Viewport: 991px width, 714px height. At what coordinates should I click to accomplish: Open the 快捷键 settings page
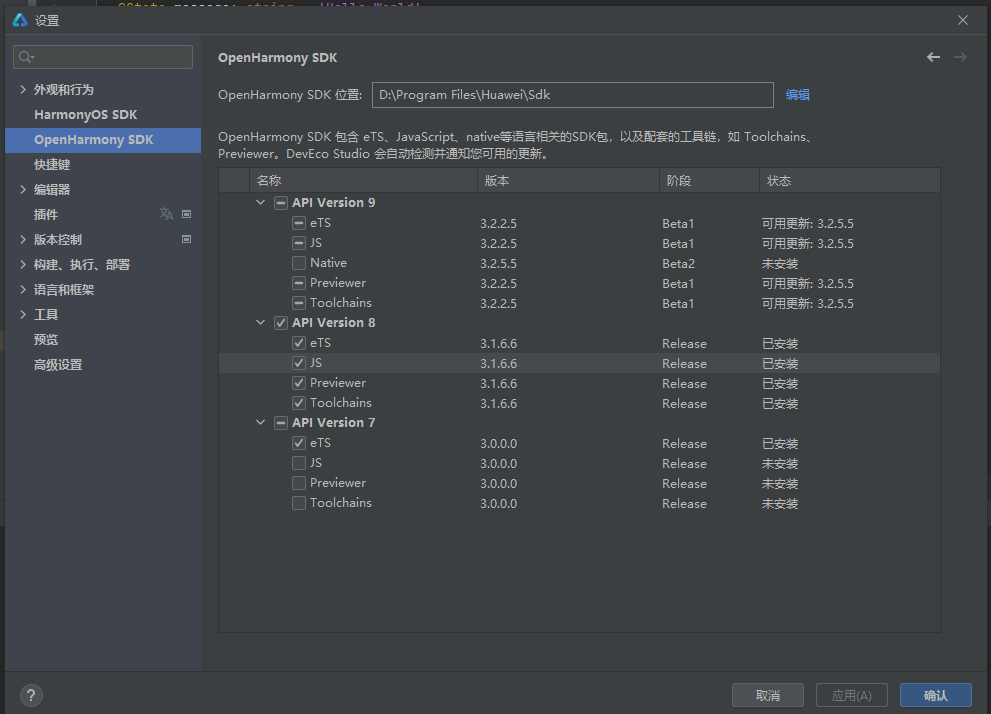[103, 164]
